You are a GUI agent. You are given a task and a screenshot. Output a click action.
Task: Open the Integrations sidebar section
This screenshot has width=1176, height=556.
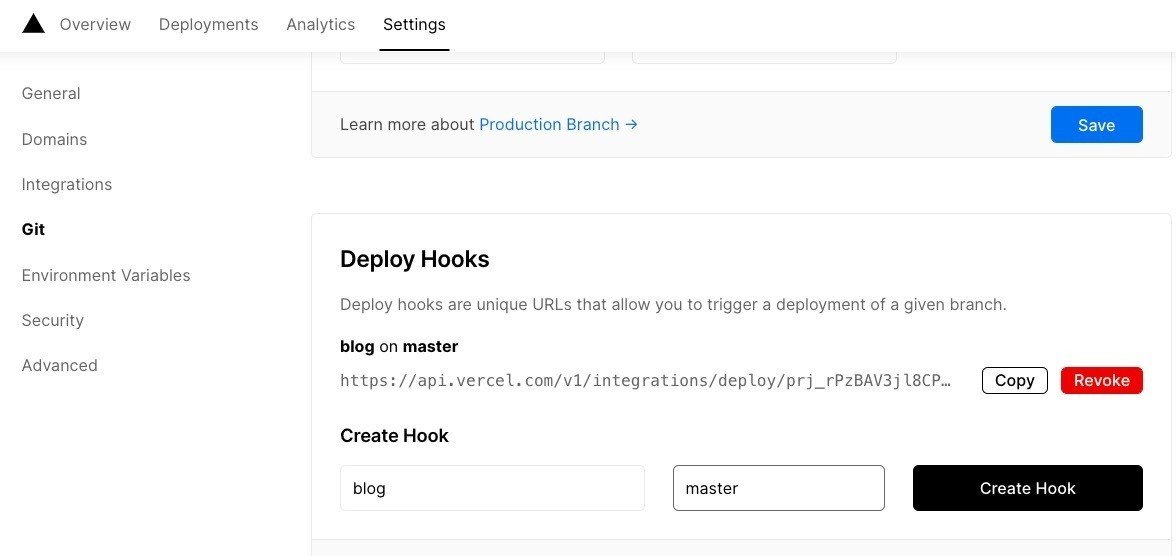pos(67,185)
